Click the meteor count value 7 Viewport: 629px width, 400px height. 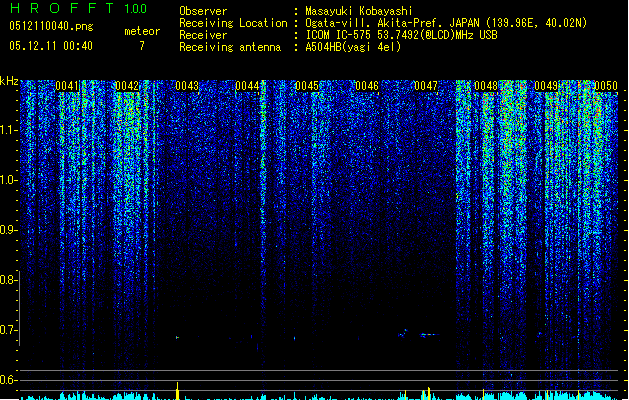[142, 46]
